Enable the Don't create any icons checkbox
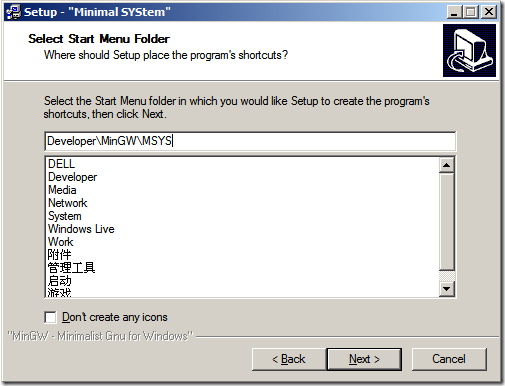Image resolution: width=505 pixels, height=386 pixels. coord(50,317)
